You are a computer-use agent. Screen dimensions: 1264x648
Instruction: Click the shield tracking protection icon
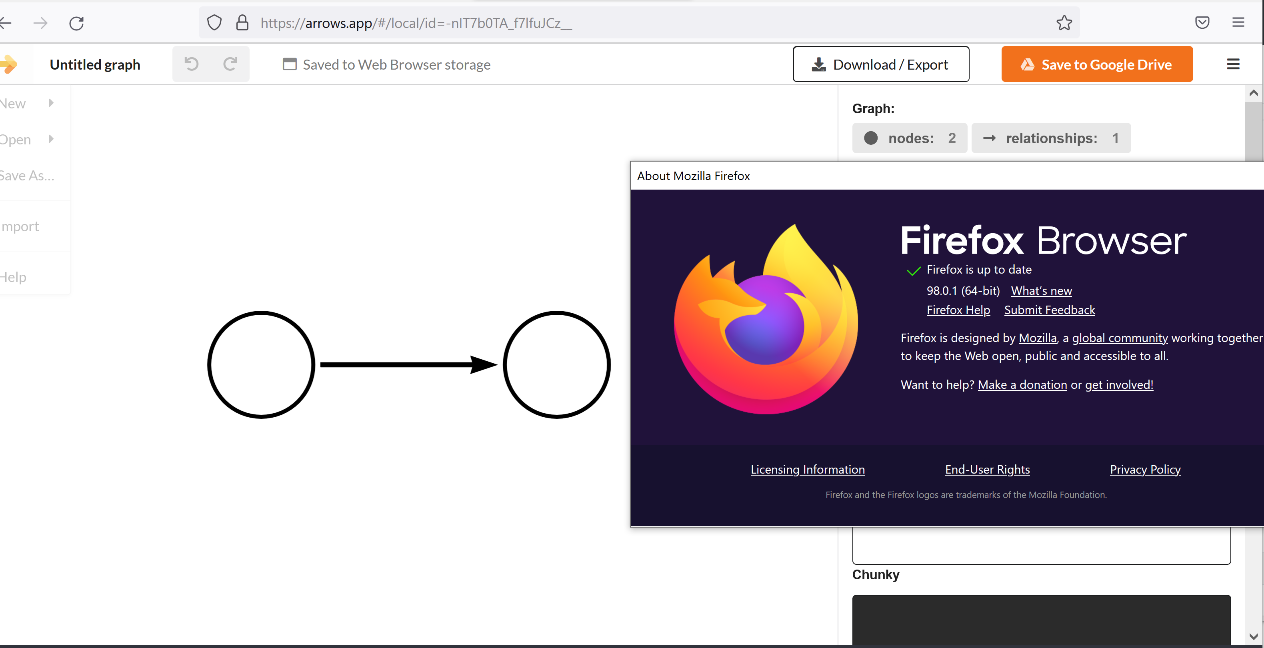[214, 22]
